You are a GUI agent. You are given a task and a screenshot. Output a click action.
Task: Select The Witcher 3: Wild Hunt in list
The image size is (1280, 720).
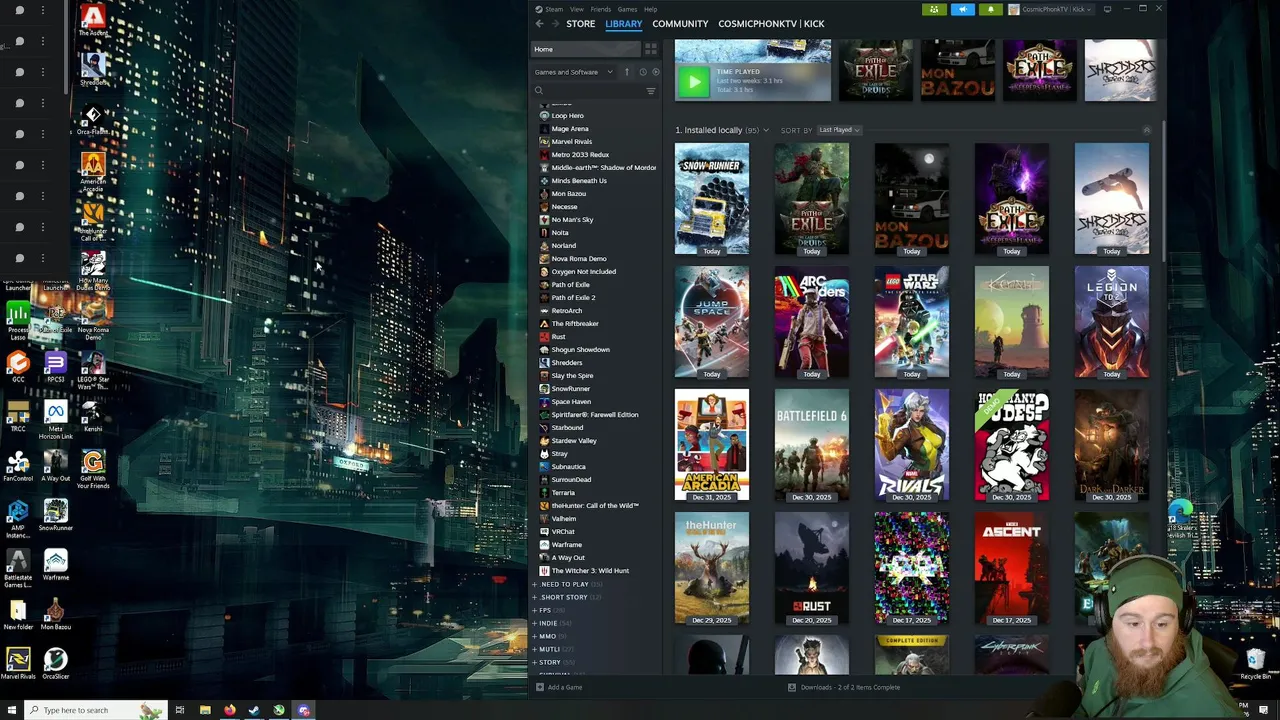click(590, 570)
